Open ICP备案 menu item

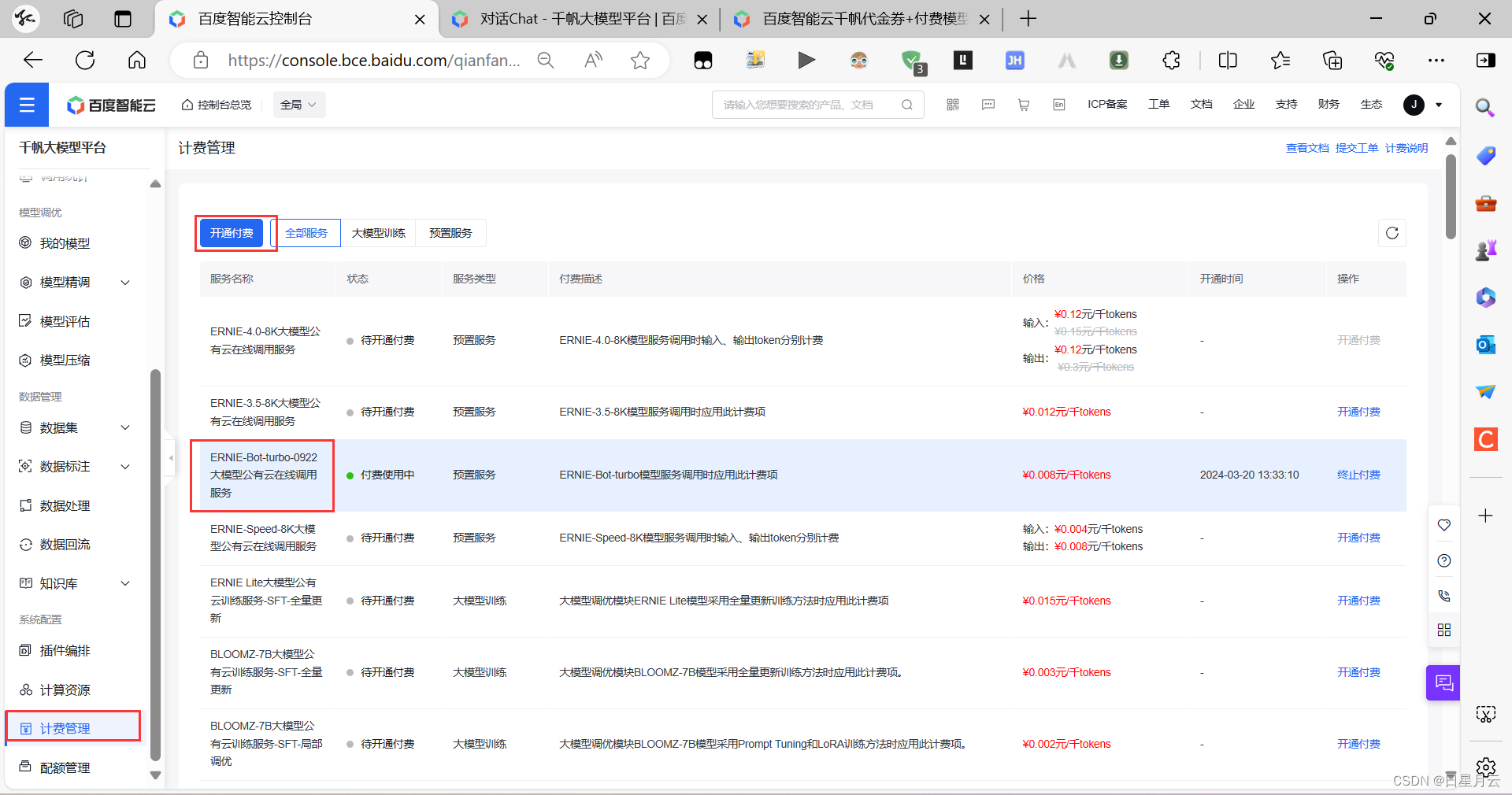point(1107,105)
